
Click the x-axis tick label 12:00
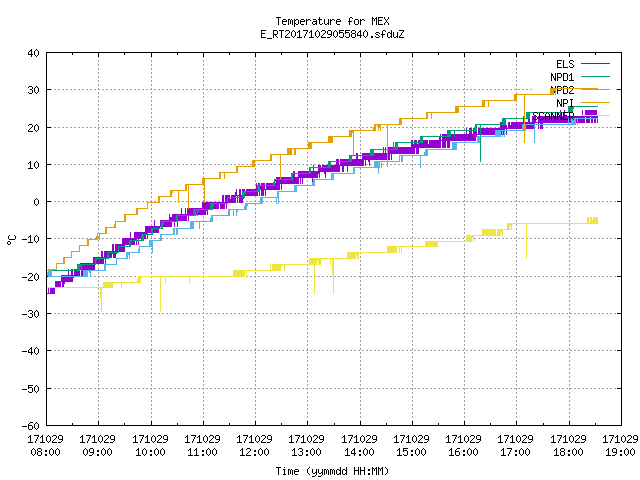(254, 452)
